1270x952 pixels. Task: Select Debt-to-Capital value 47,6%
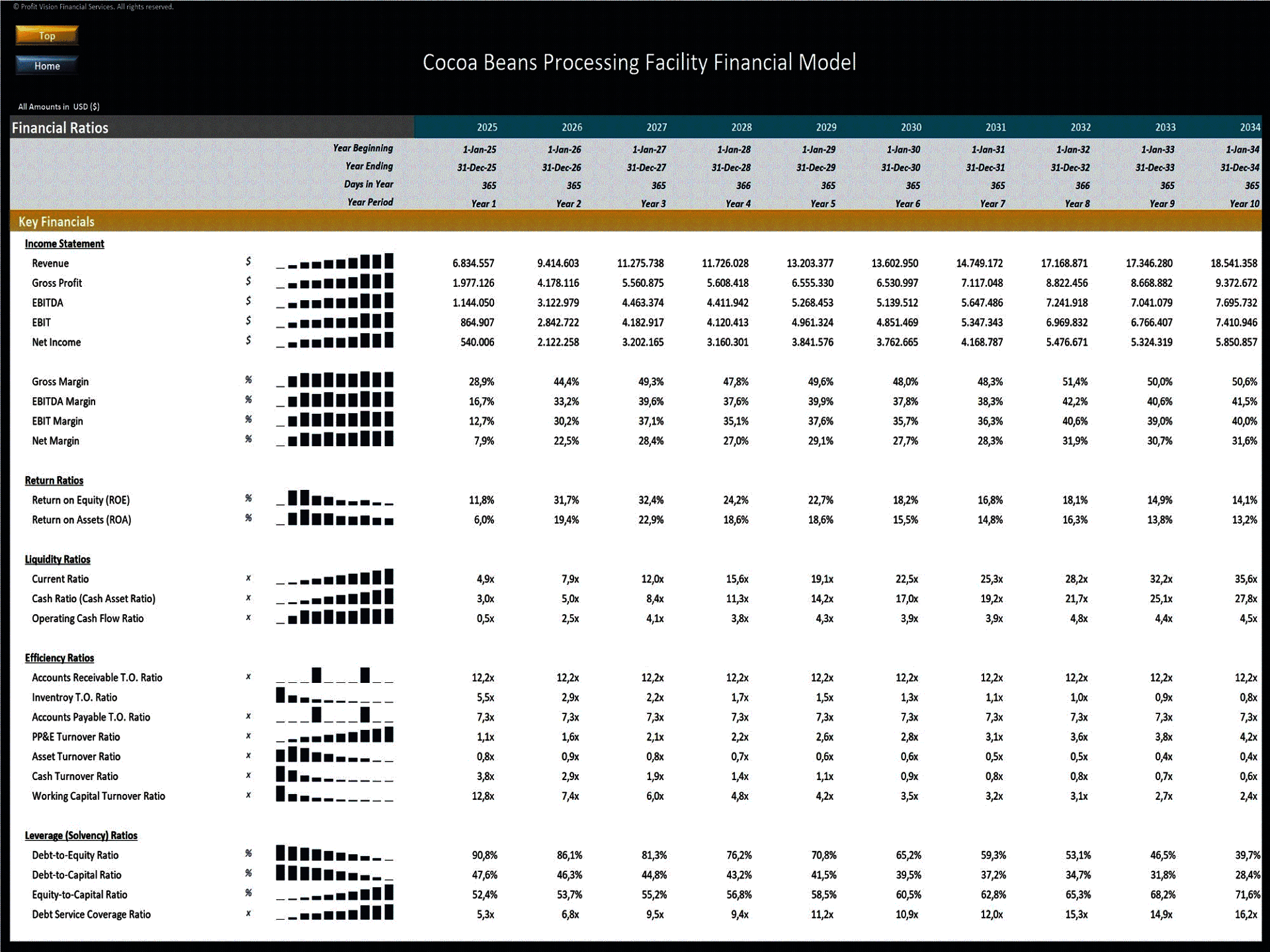click(484, 875)
